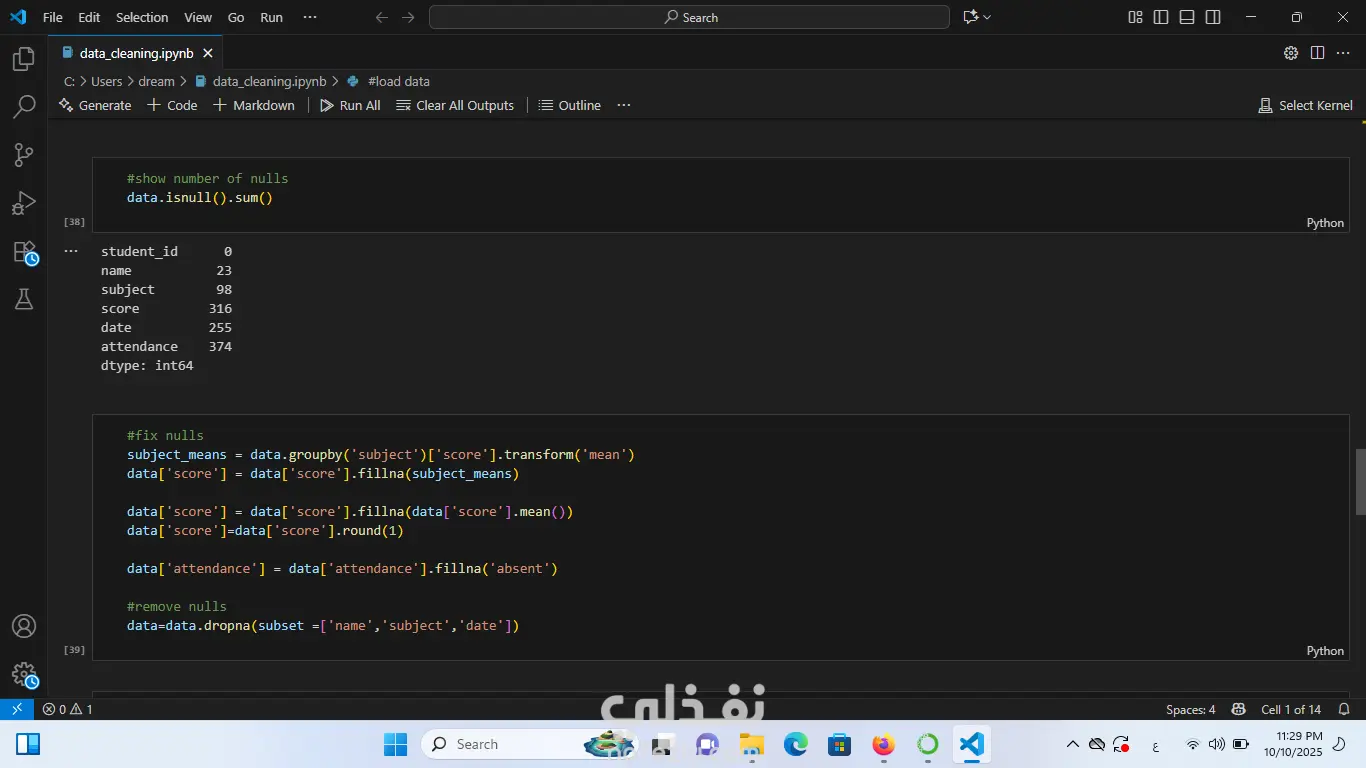Image resolution: width=1366 pixels, height=768 pixels.
Task: Open the Copilot chat icon in the title bar
Action: click(969, 17)
